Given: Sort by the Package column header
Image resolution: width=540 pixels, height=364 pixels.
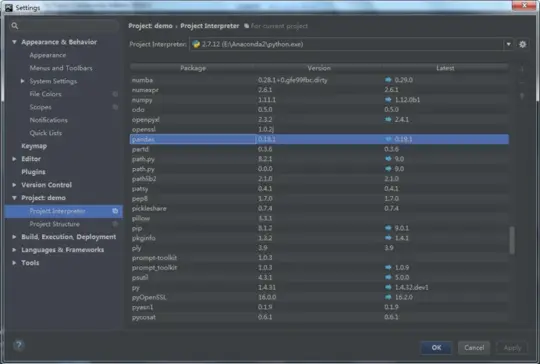Looking at the screenshot, I should (193, 68).
